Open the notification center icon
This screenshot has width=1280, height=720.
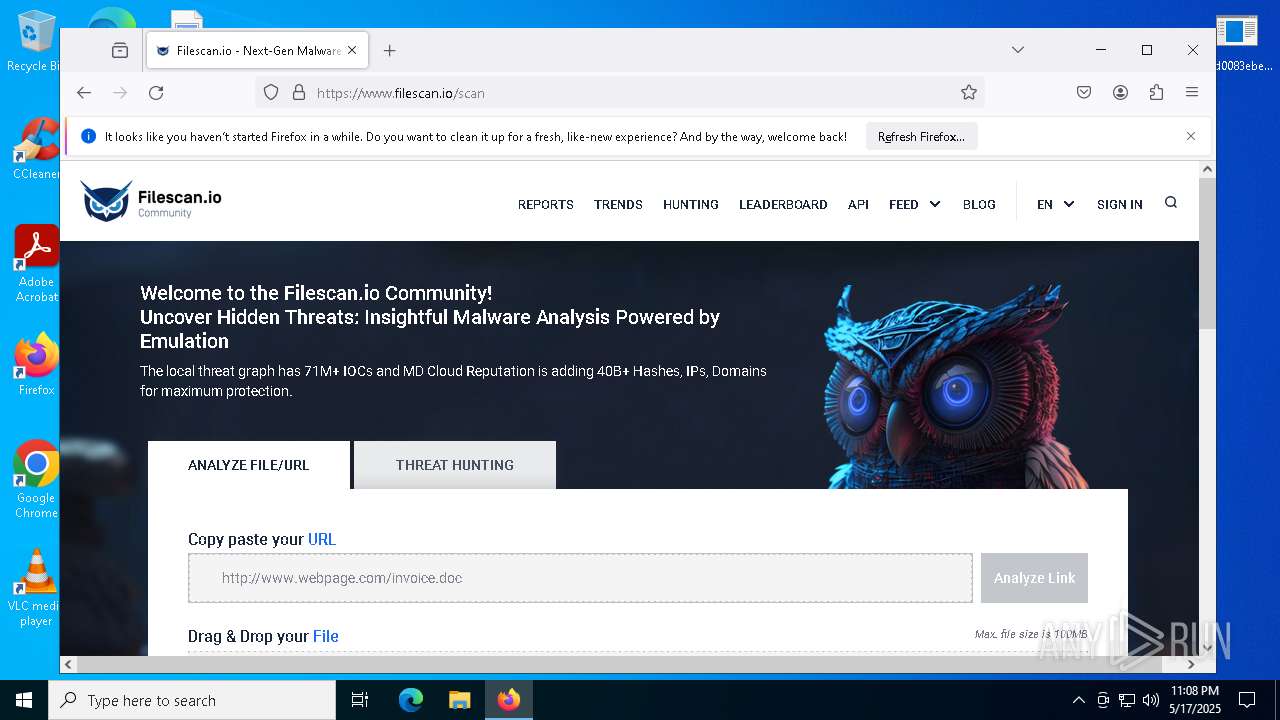[1247, 700]
